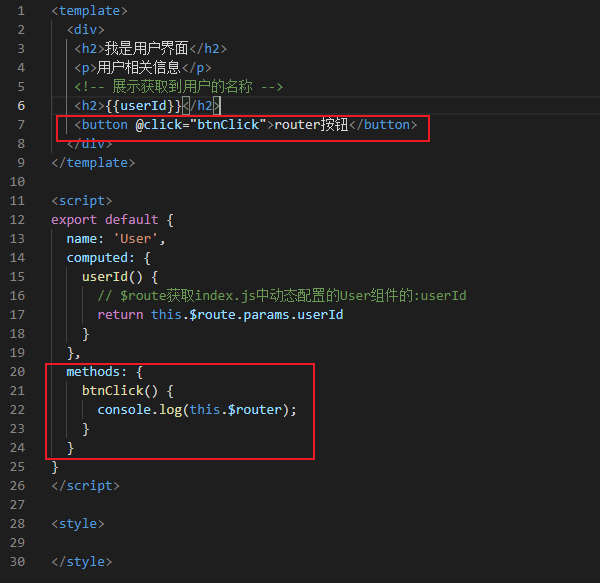Click 'export default {' on line 12

(112, 220)
